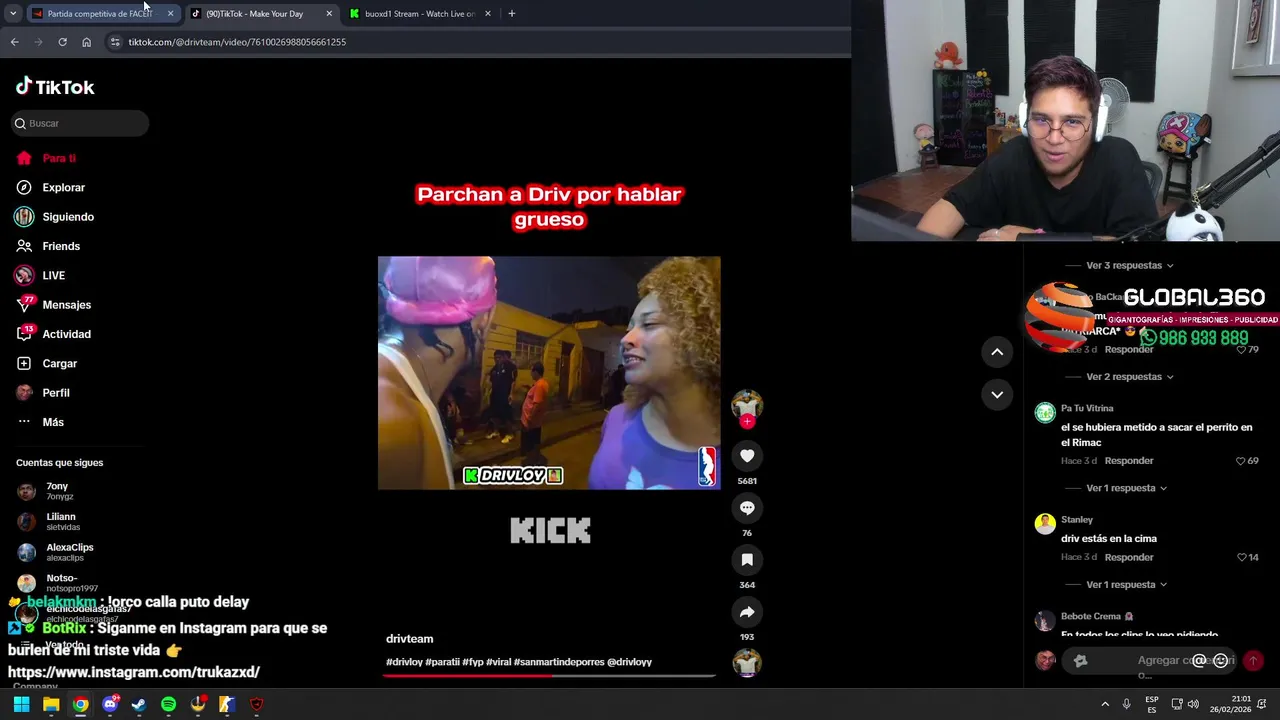The height and width of the screenshot is (720, 1280).
Task: Focus the Buscar search field
Action: tap(80, 123)
